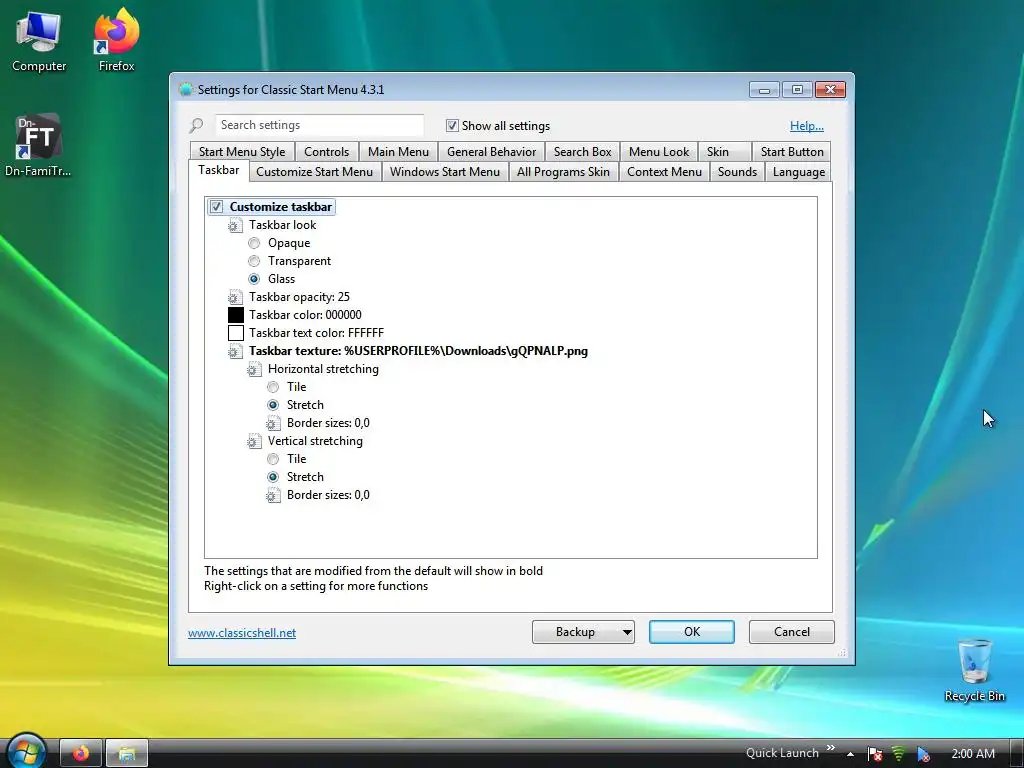Screen dimensions: 1024x768
Task: Select Tile under Horizontal stretching
Action: [273, 387]
